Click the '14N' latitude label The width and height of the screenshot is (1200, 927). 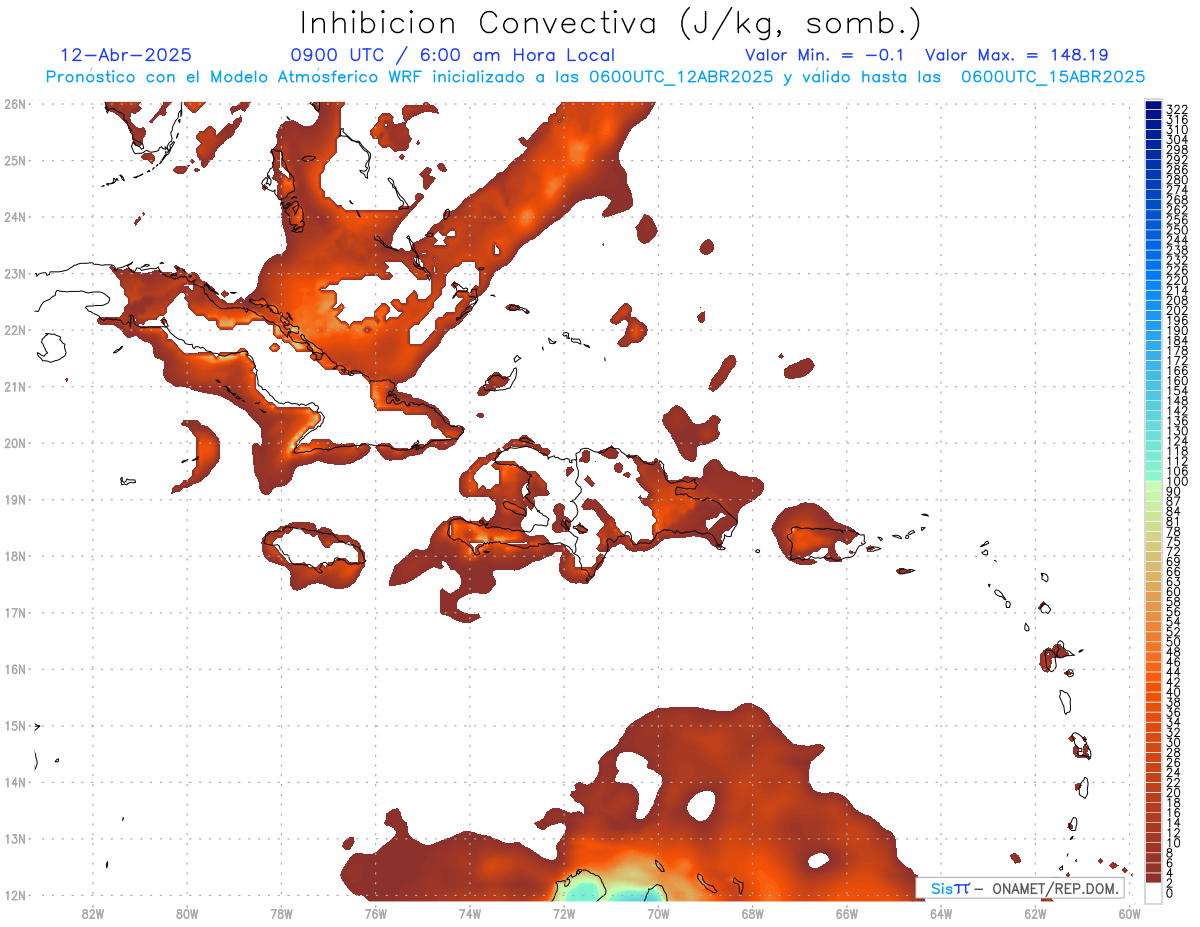pos(14,782)
